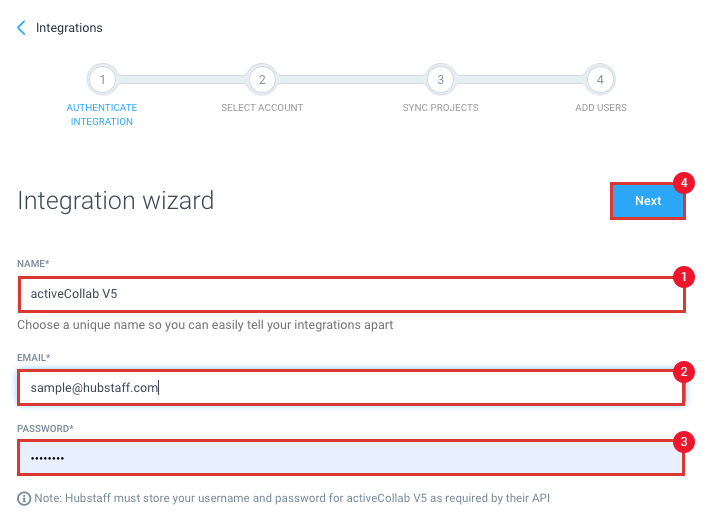This screenshot has height=531, width=706.
Task: Select step 2 circle in wizard
Action: [262, 80]
